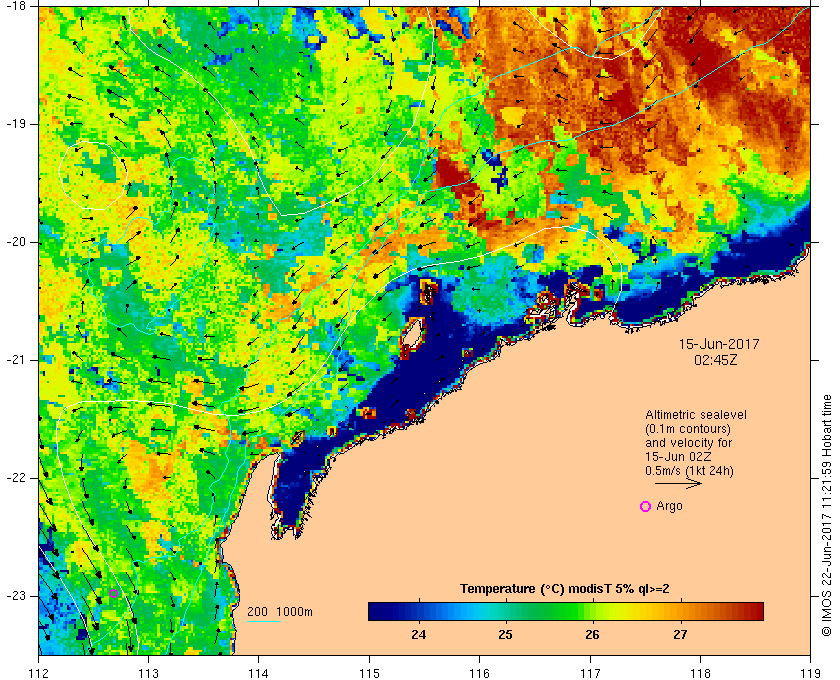This screenshot has height=680, width=840.
Task: Click the '(0.1m contours)' text
Action: tap(688, 429)
